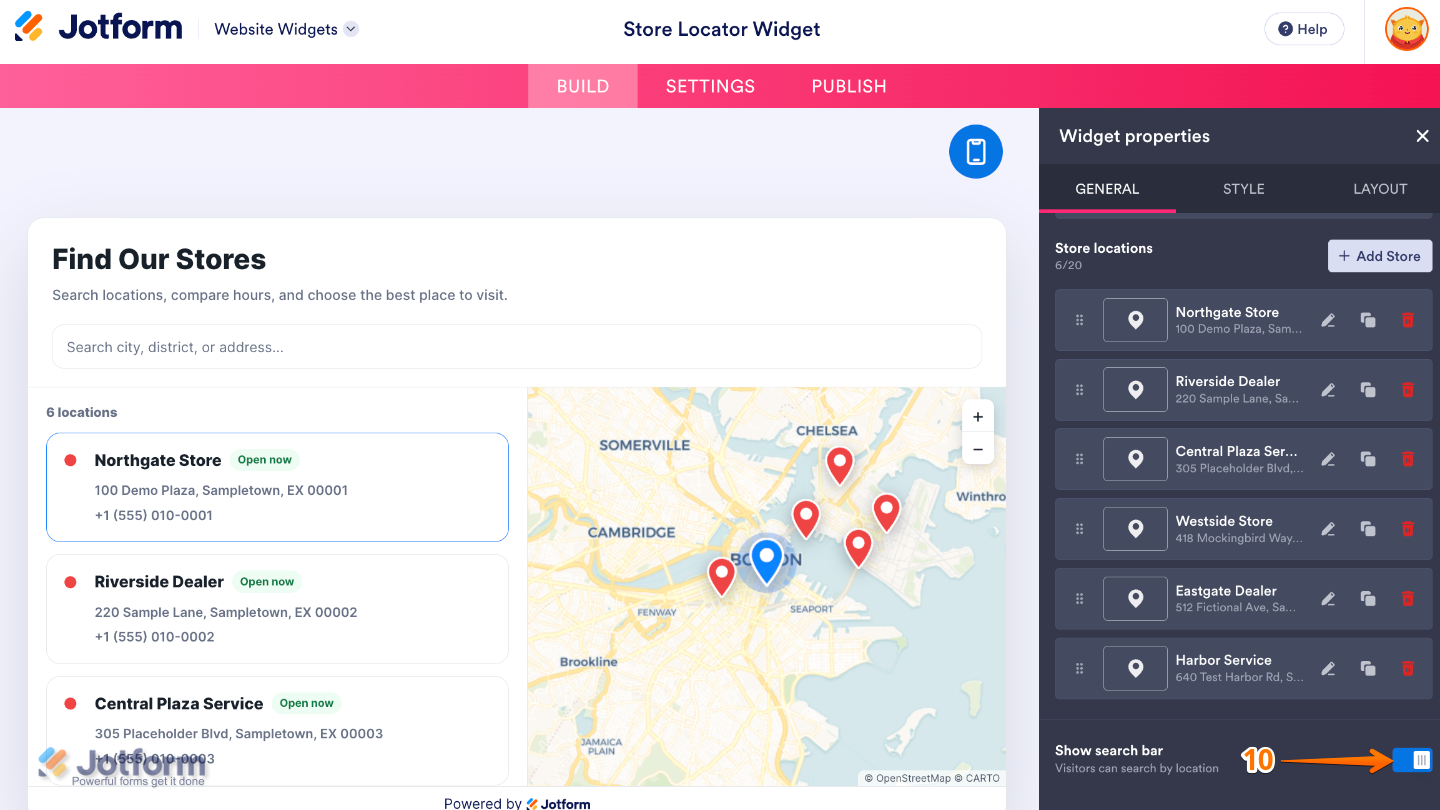This screenshot has height=810, width=1440.
Task: Click the store search input field
Action: 517,347
